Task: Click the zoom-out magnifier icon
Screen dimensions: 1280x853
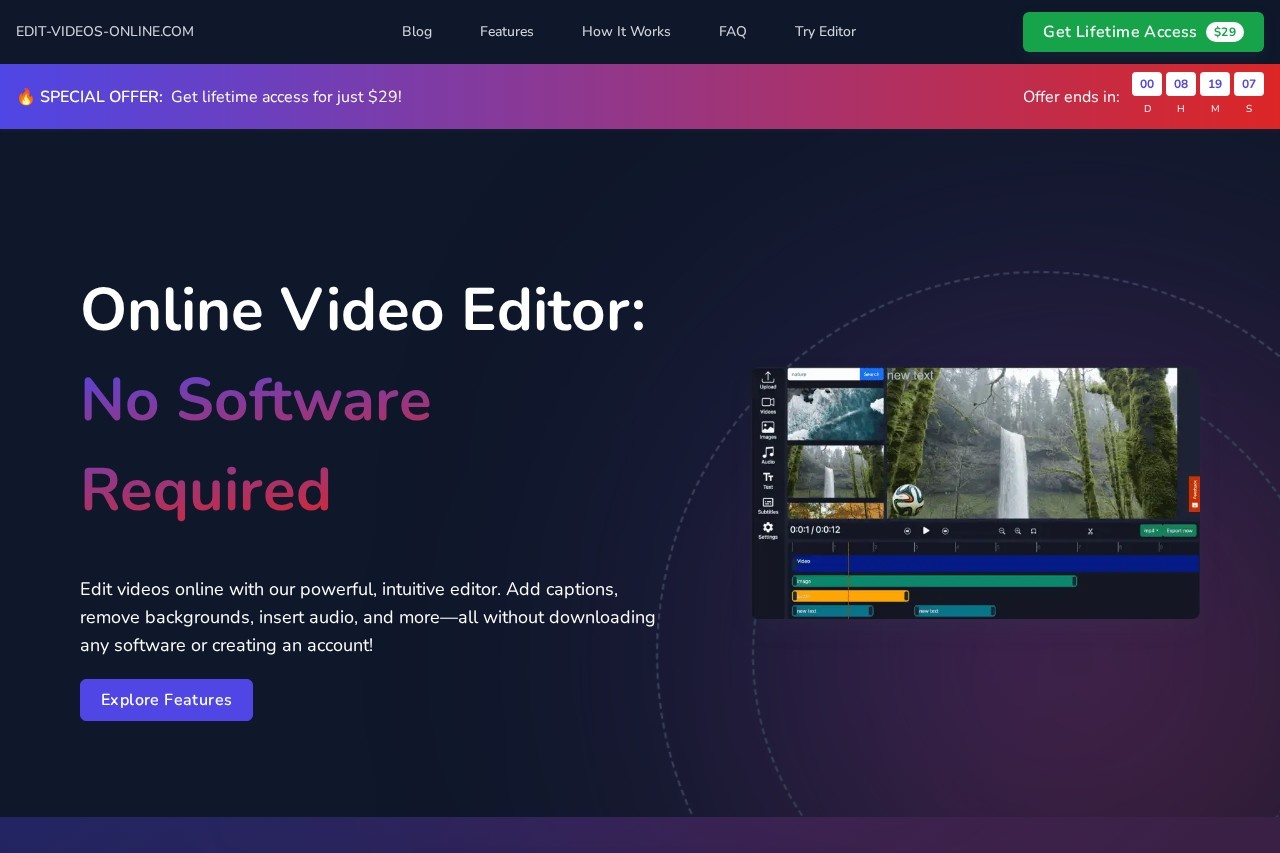Action: tap(1001, 531)
